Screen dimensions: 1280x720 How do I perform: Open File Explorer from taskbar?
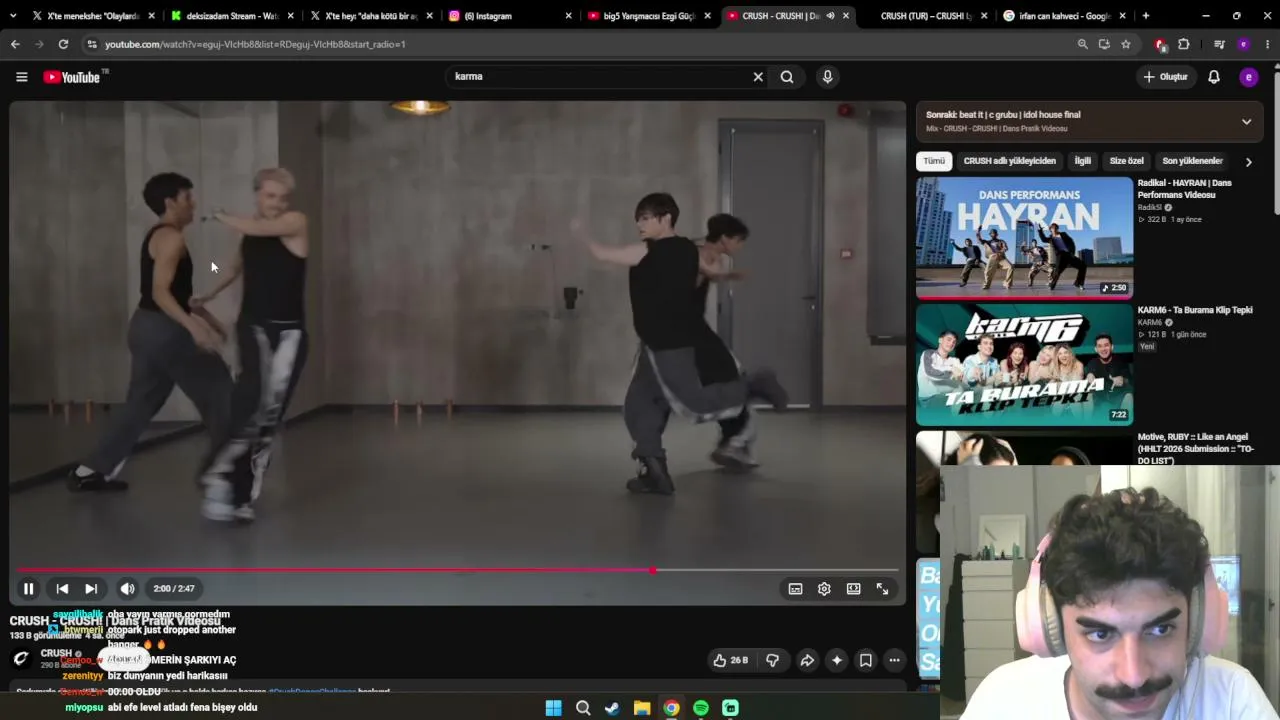pyautogui.click(x=642, y=708)
